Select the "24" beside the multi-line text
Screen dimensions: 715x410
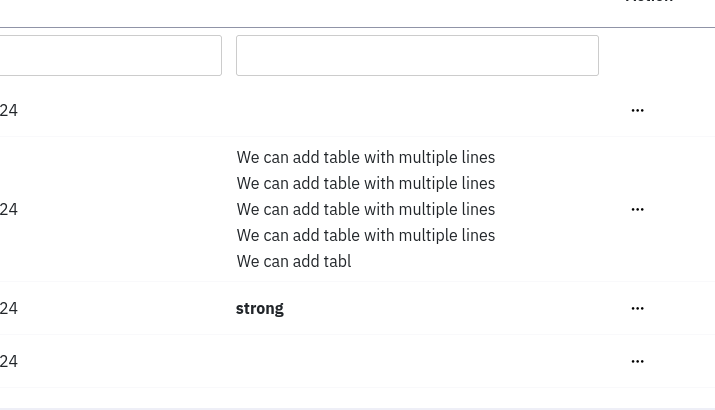tap(9, 209)
